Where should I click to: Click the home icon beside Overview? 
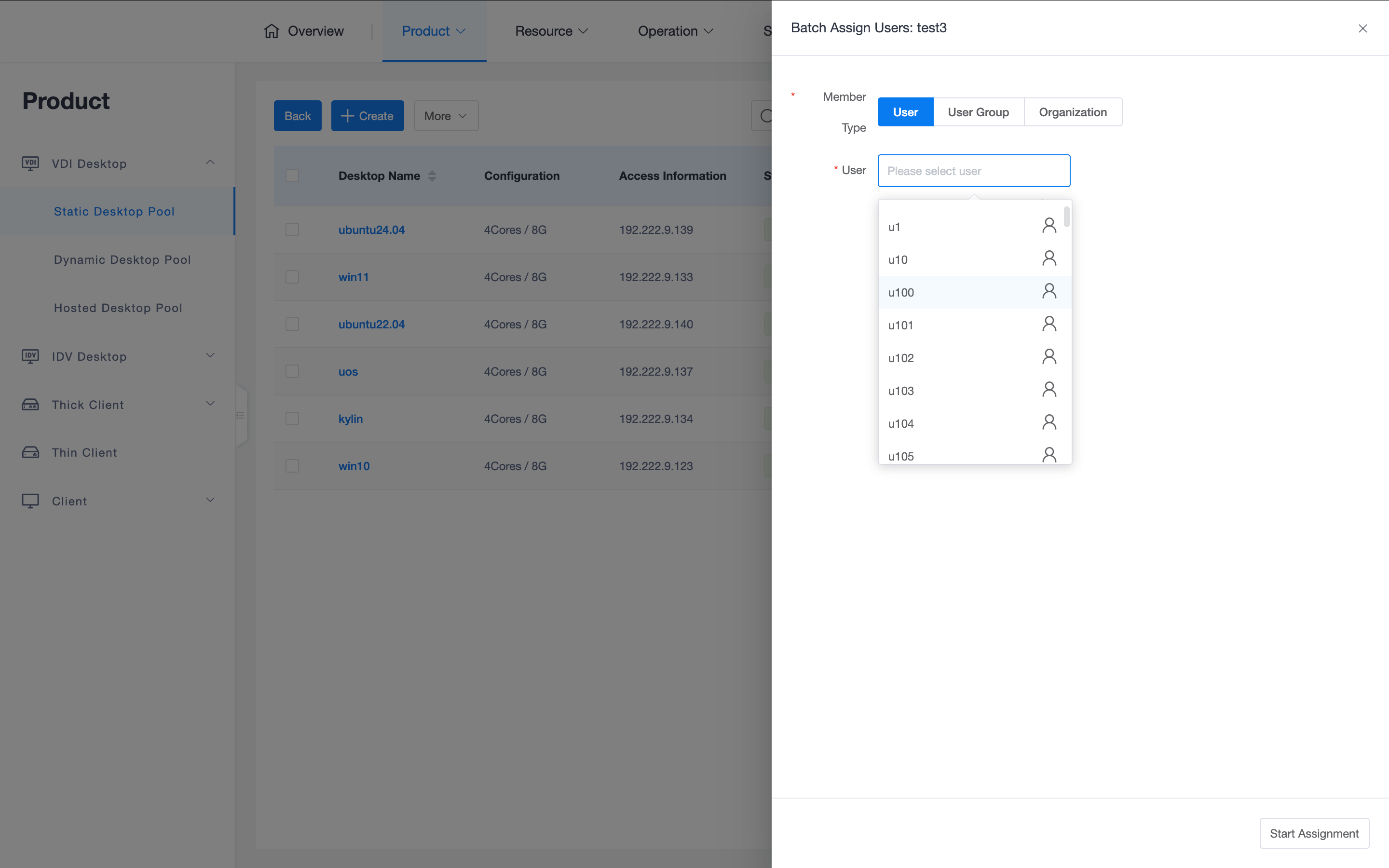pos(272,31)
